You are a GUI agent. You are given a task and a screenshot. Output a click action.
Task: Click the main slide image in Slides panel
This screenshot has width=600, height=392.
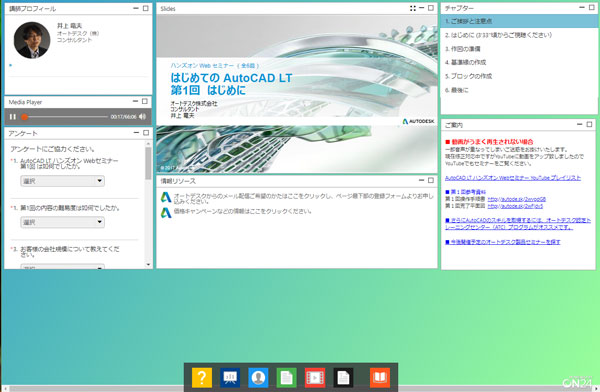click(297, 93)
